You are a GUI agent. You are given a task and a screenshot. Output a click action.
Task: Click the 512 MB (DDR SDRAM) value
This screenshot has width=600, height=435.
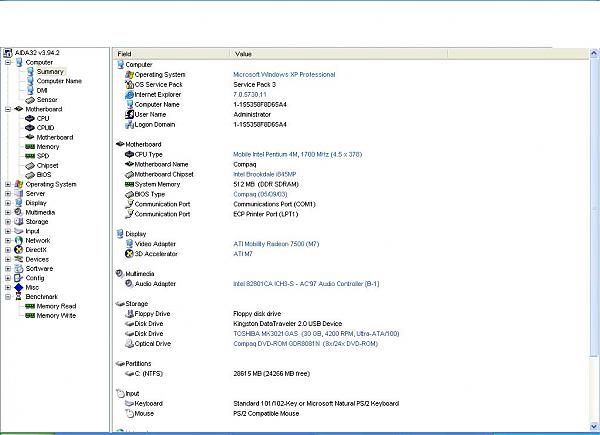pyautogui.click(x=266, y=184)
